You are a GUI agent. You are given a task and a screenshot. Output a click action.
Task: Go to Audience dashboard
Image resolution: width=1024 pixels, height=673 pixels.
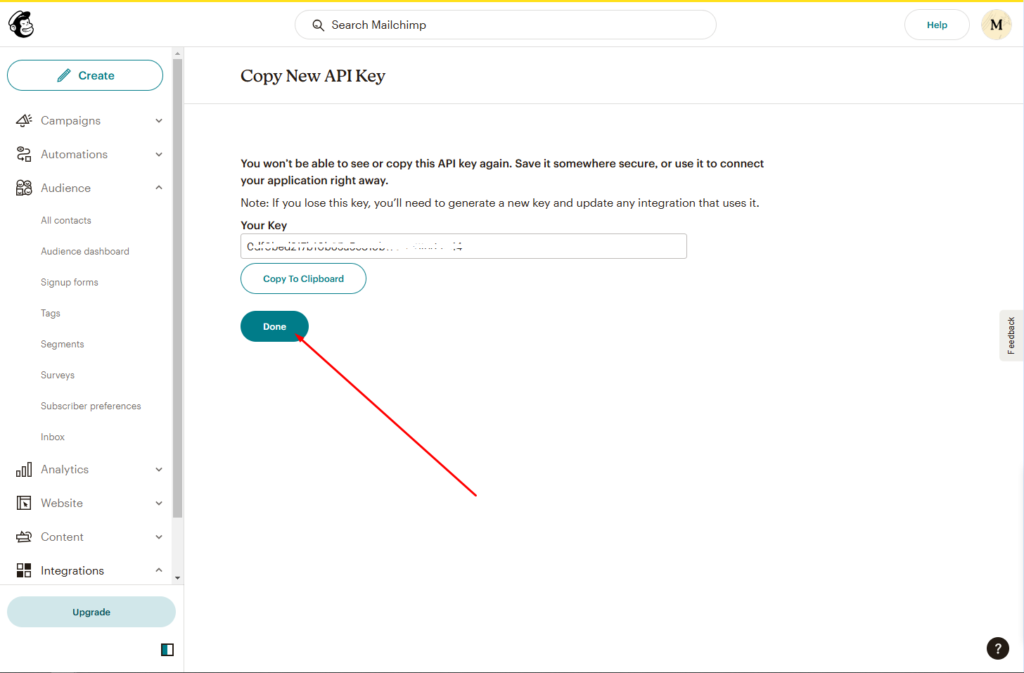85,251
